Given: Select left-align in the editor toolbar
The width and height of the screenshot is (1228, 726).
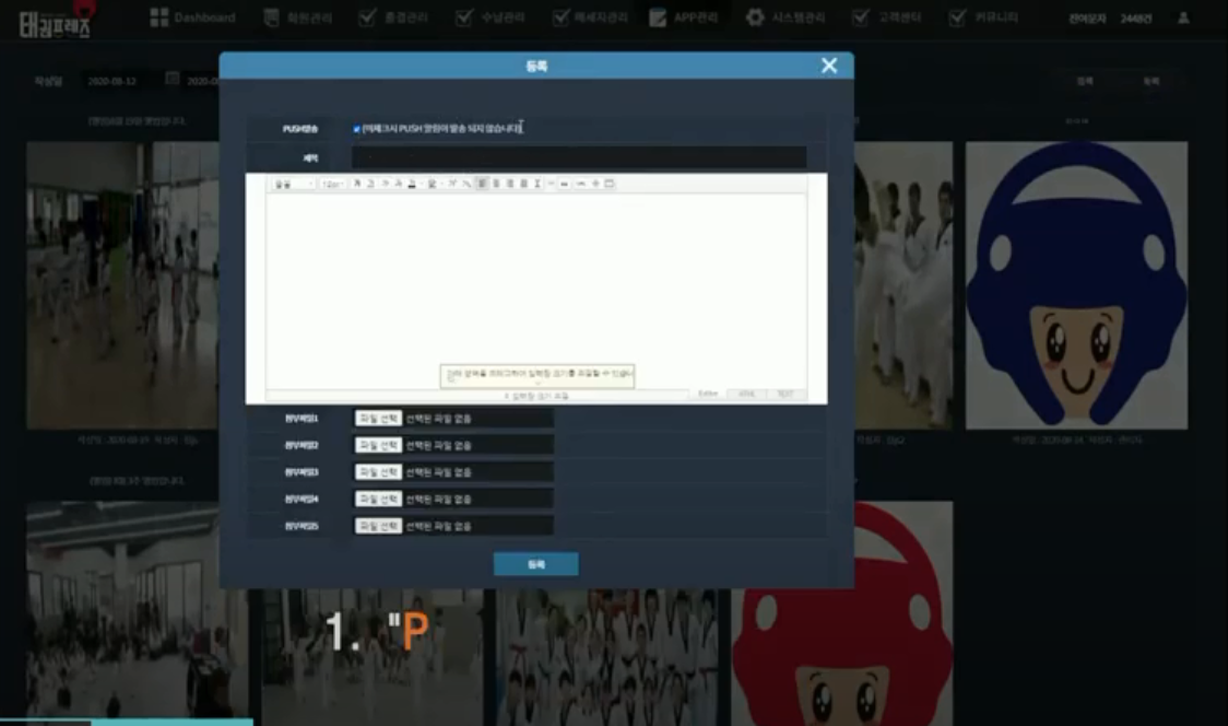Looking at the screenshot, I should (x=481, y=184).
